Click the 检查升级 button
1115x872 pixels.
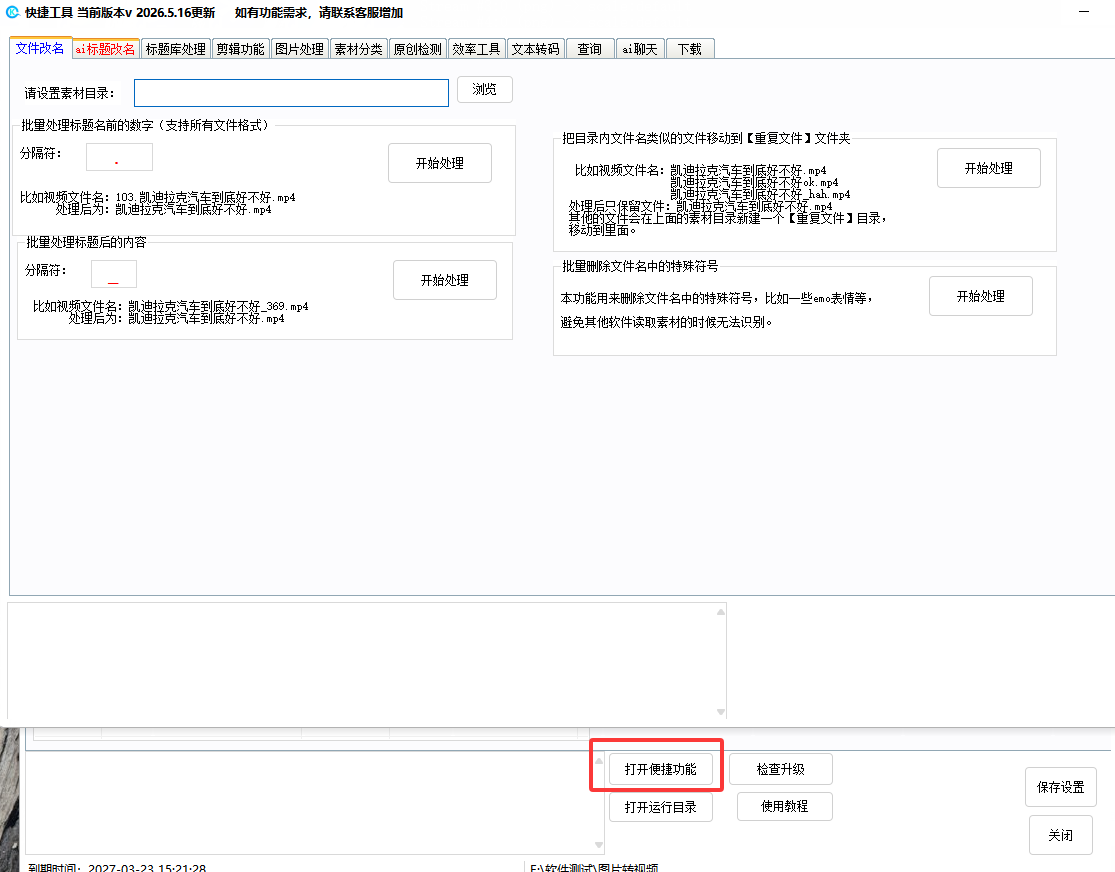[x=781, y=769]
